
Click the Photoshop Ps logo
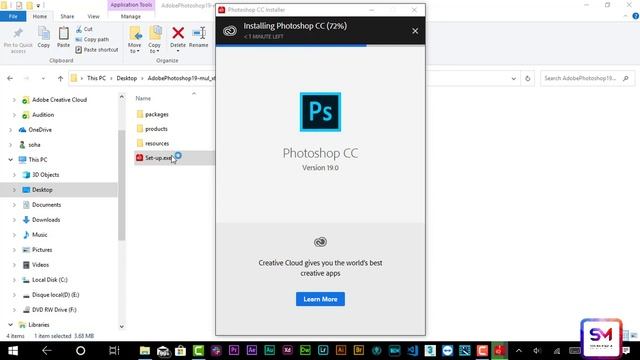[320, 112]
